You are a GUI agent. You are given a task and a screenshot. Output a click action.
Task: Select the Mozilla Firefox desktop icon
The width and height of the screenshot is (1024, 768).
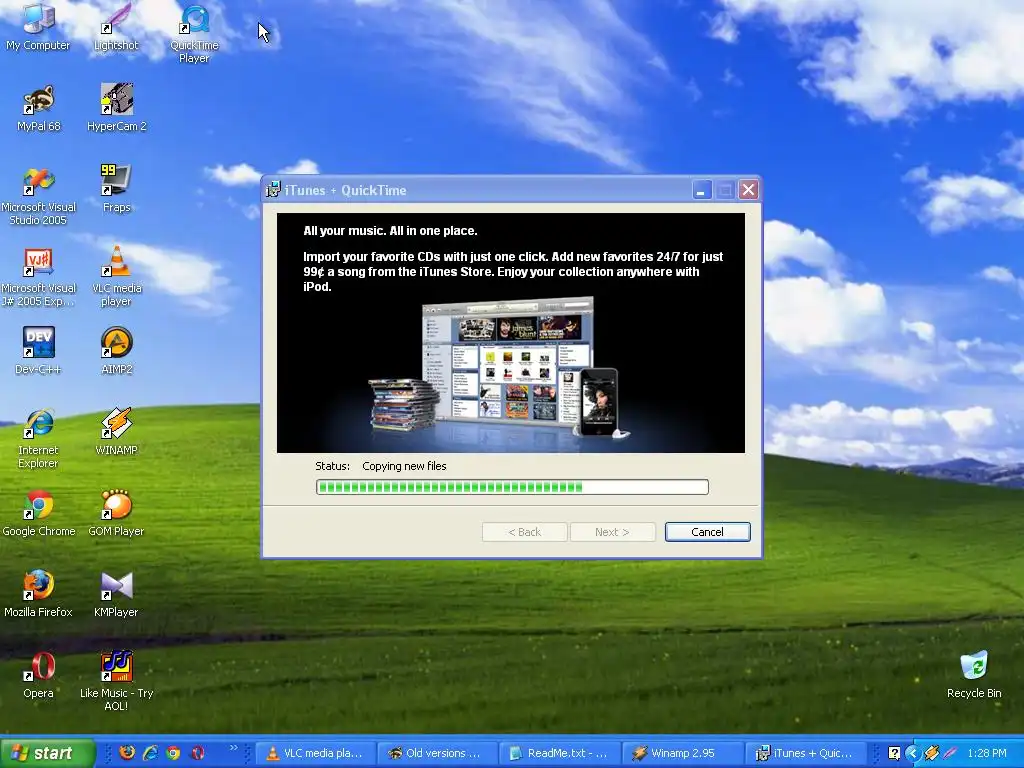coord(38,594)
